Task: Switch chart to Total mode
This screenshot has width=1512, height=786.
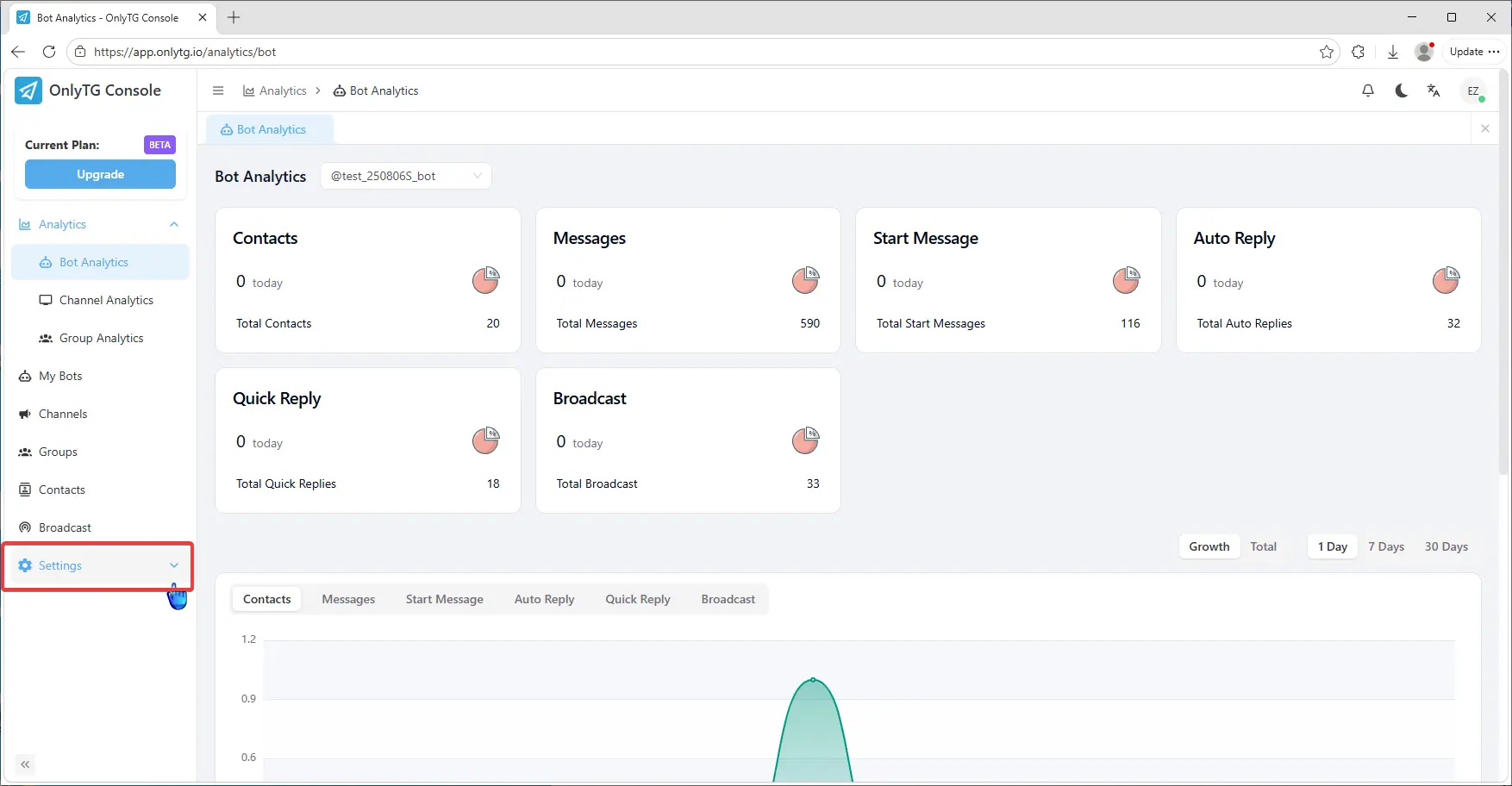Action: 1263,546
